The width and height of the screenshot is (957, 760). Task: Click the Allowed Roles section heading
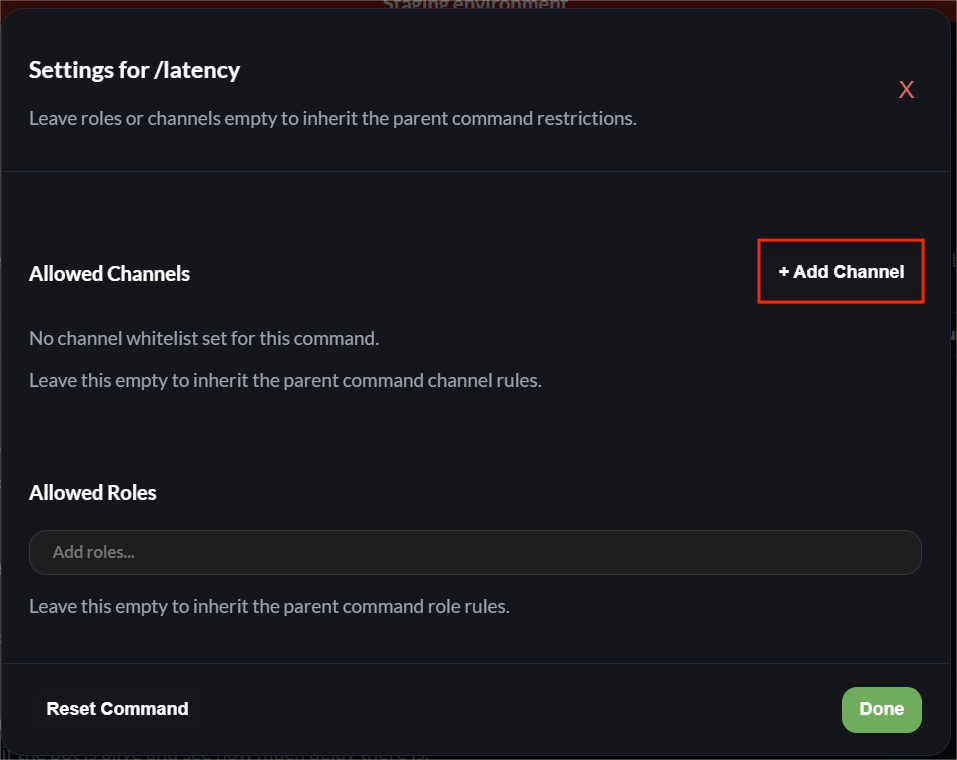pos(93,492)
